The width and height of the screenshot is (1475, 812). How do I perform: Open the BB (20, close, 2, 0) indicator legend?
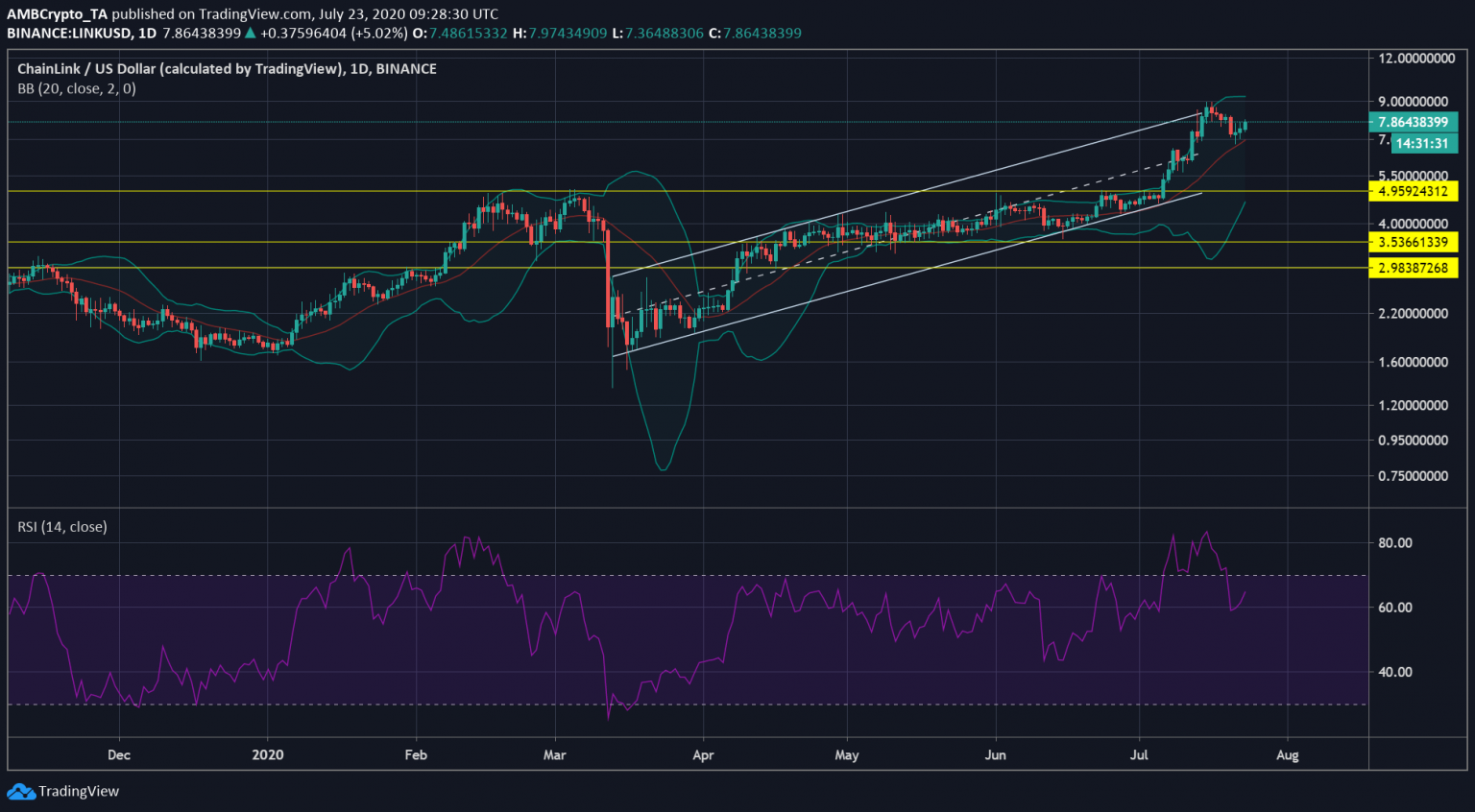77,88
